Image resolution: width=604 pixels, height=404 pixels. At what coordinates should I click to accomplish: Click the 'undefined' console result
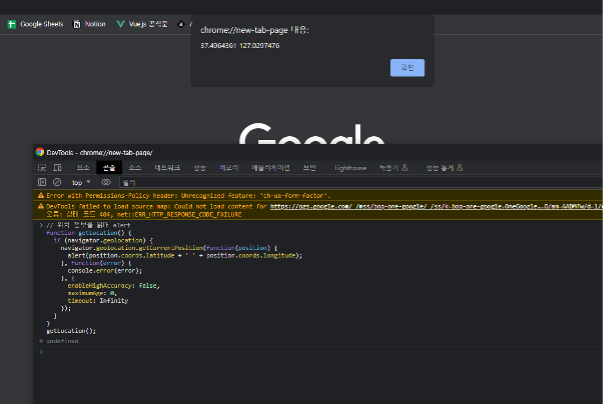[62, 341]
